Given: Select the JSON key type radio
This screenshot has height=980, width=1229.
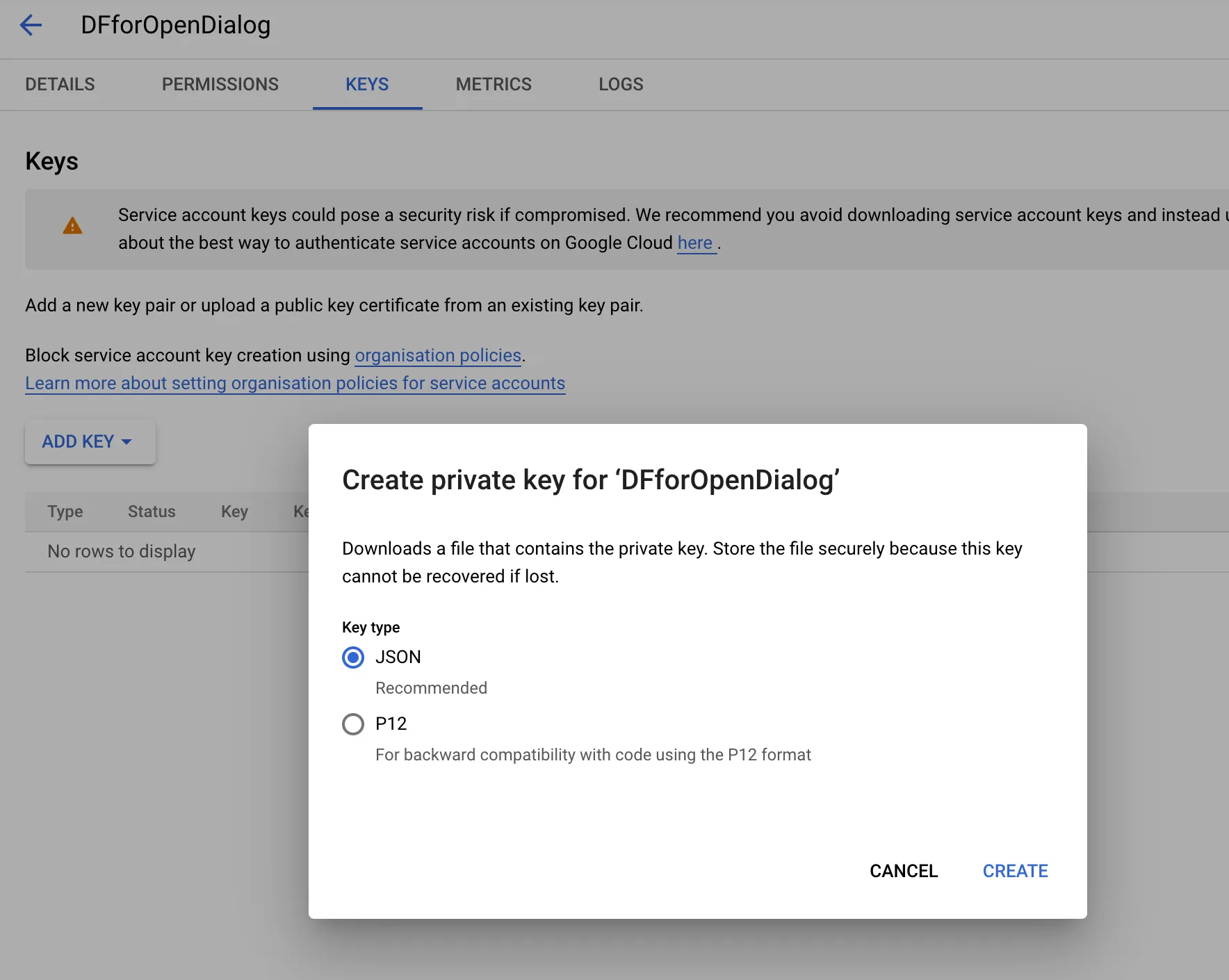Looking at the screenshot, I should tap(353, 657).
